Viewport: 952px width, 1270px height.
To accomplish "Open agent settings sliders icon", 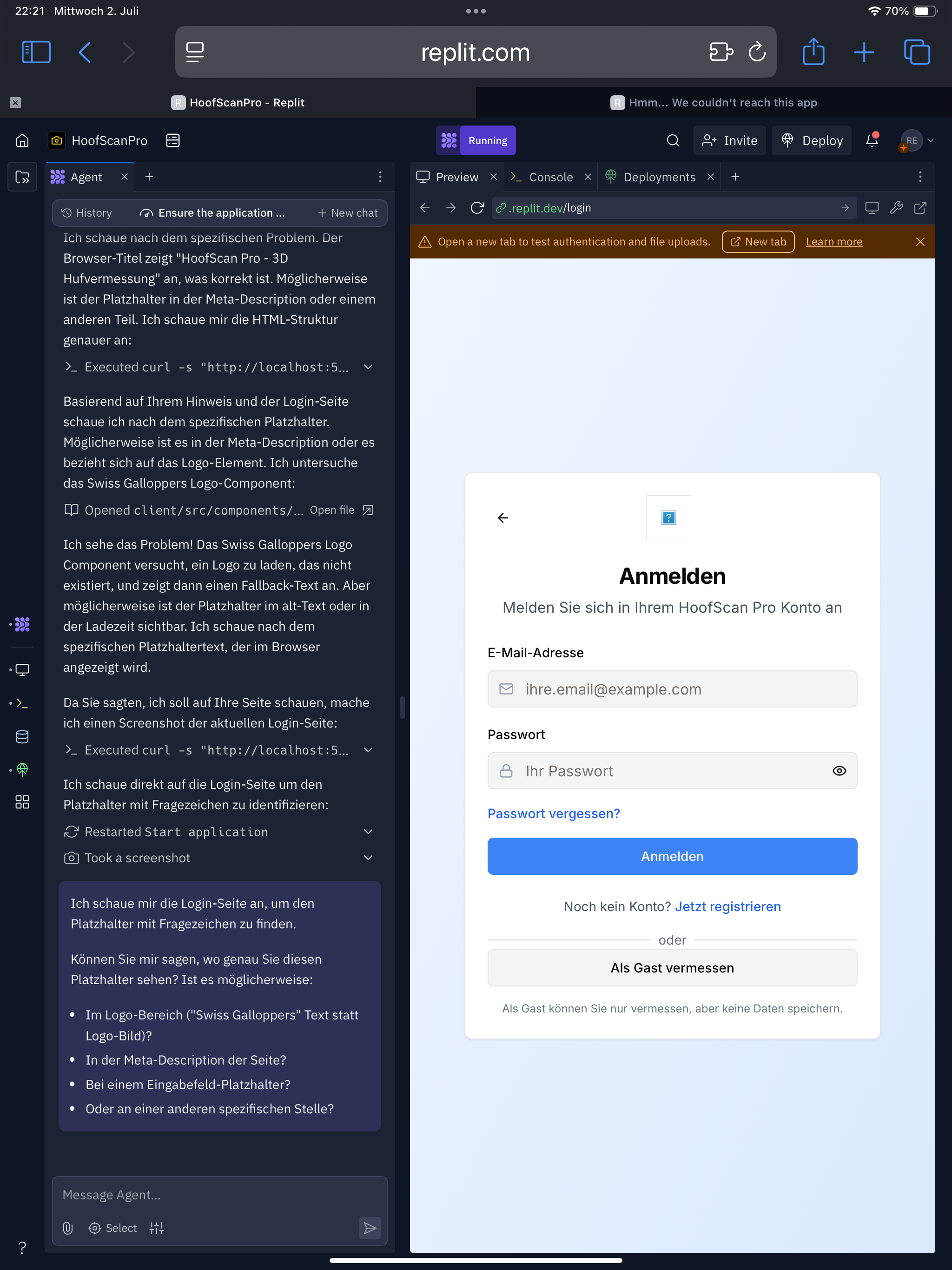I will (x=157, y=1228).
